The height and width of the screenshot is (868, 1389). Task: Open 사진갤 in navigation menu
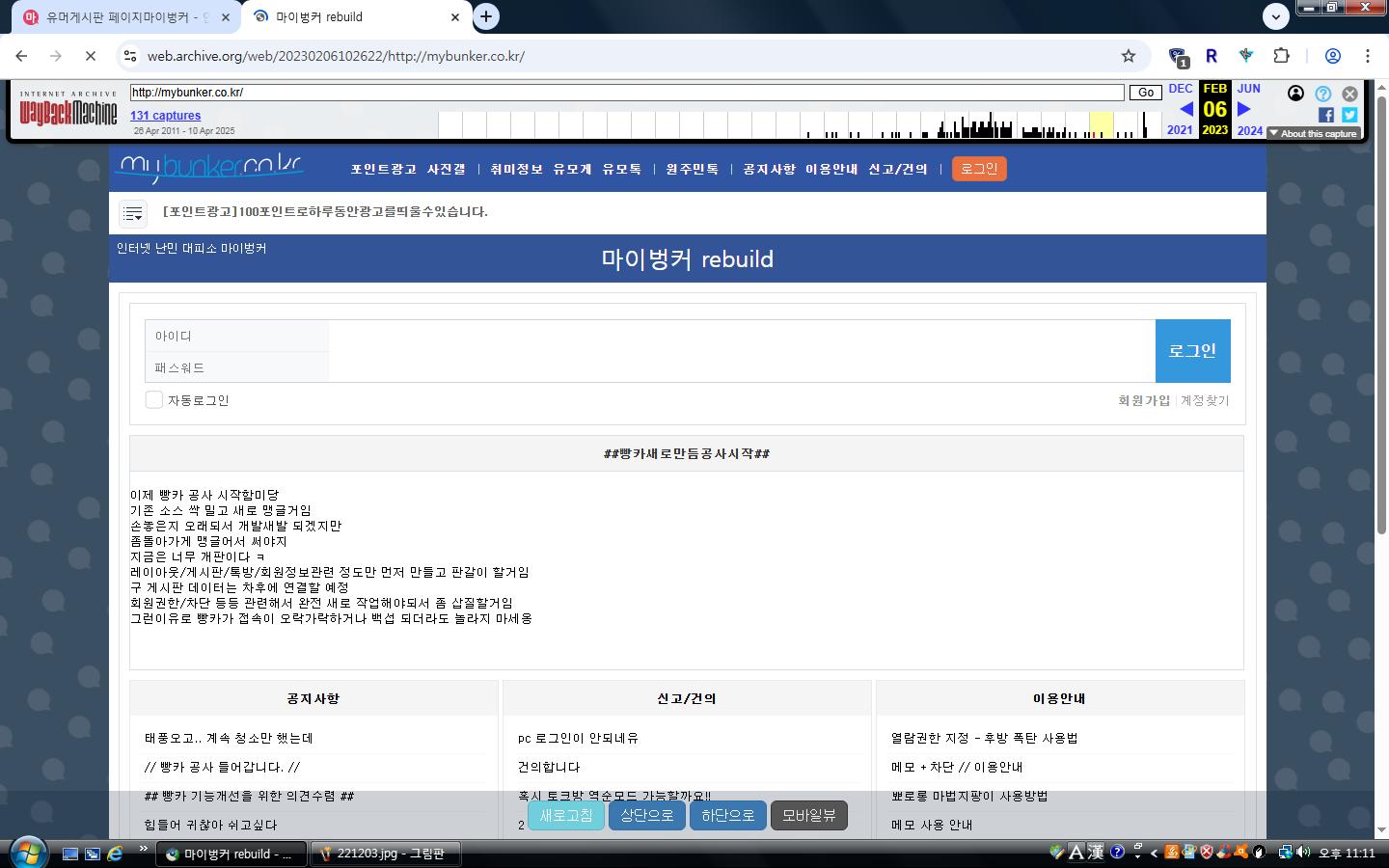click(446, 170)
